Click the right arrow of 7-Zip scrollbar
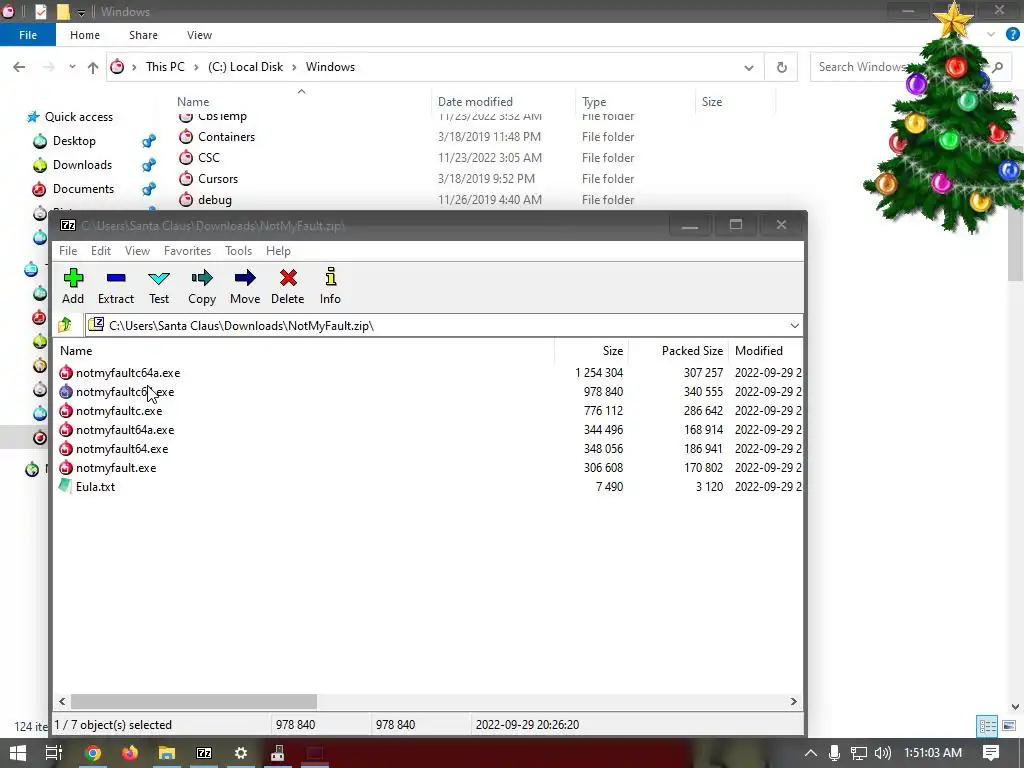 tap(793, 701)
